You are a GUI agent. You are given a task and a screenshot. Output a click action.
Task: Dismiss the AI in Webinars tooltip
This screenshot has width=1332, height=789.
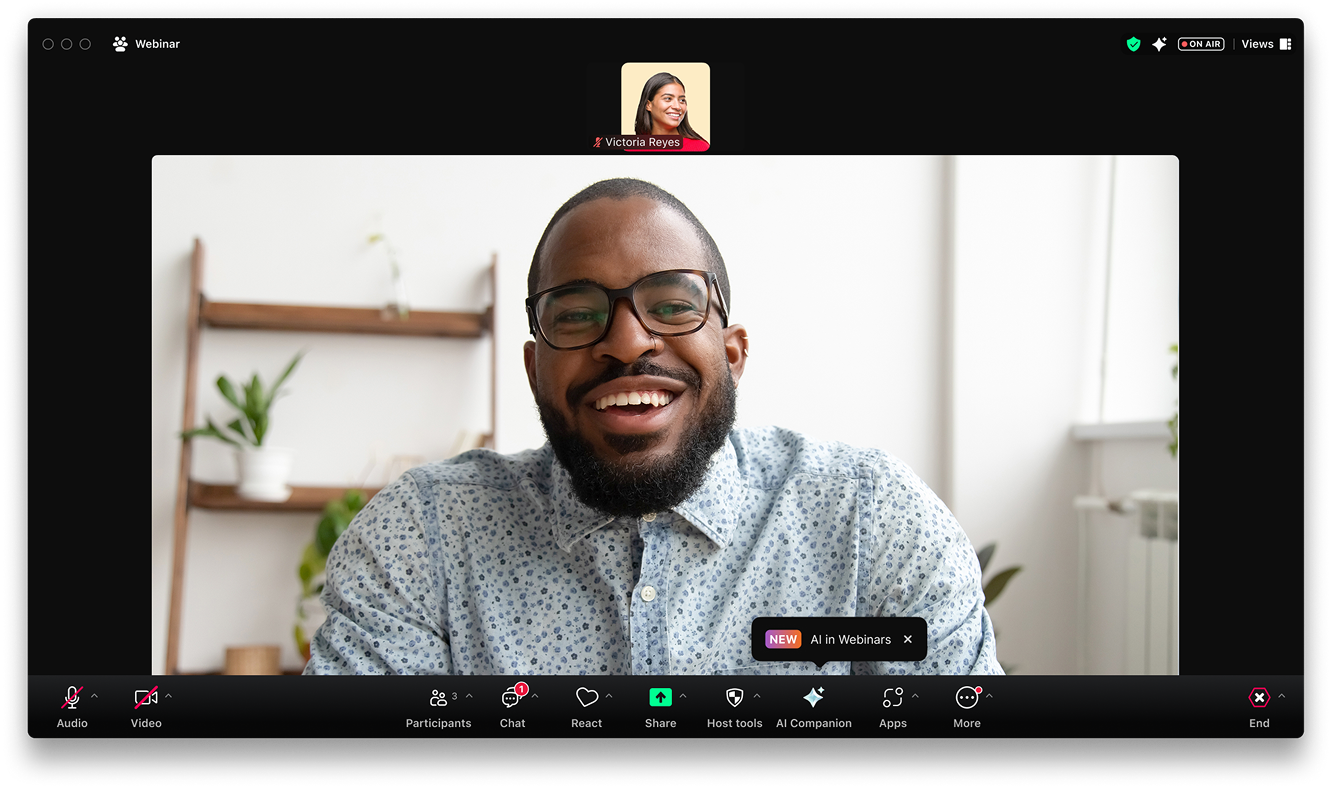pyautogui.click(x=908, y=639)
